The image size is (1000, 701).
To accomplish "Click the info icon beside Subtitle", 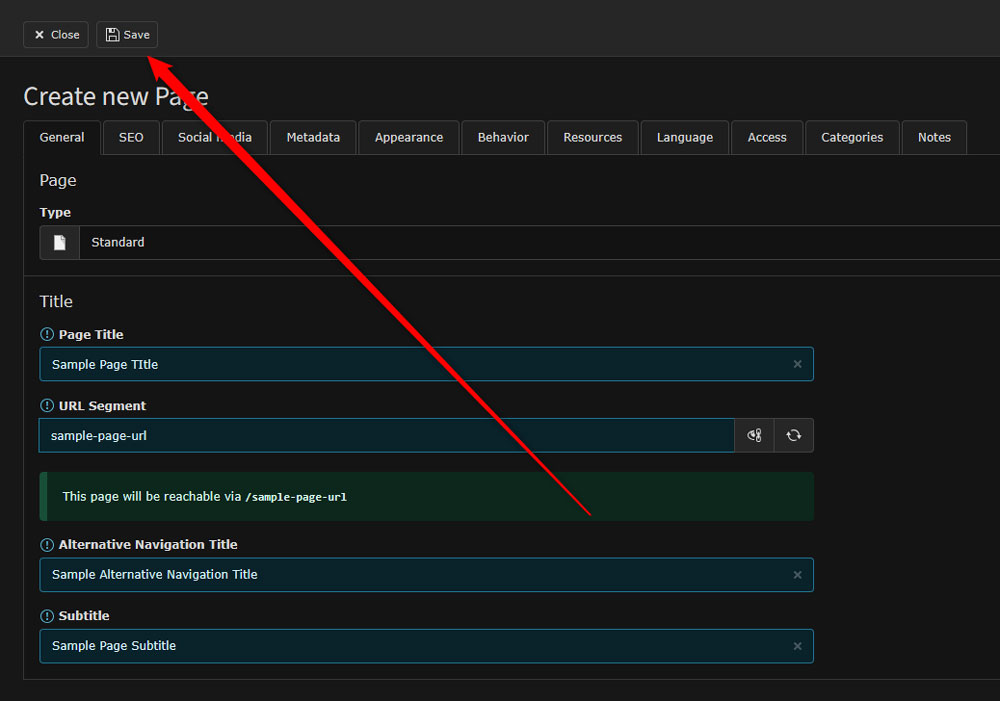I will point(47,616).
